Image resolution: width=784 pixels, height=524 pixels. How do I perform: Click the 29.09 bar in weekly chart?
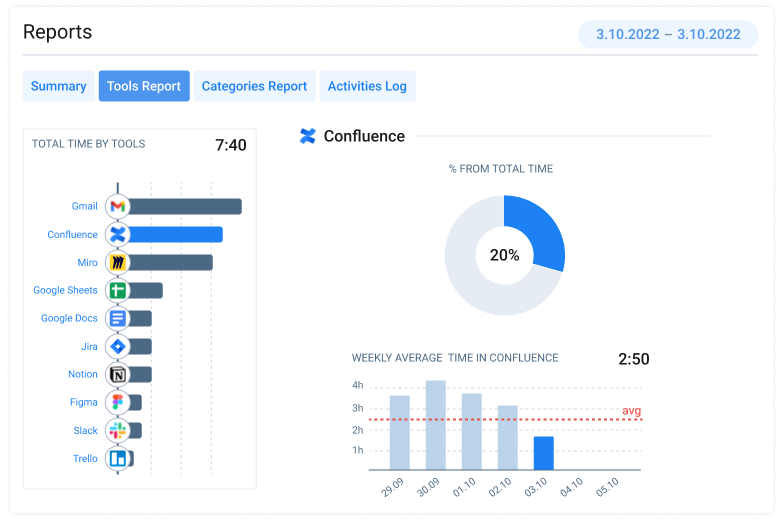coord(400,432)
